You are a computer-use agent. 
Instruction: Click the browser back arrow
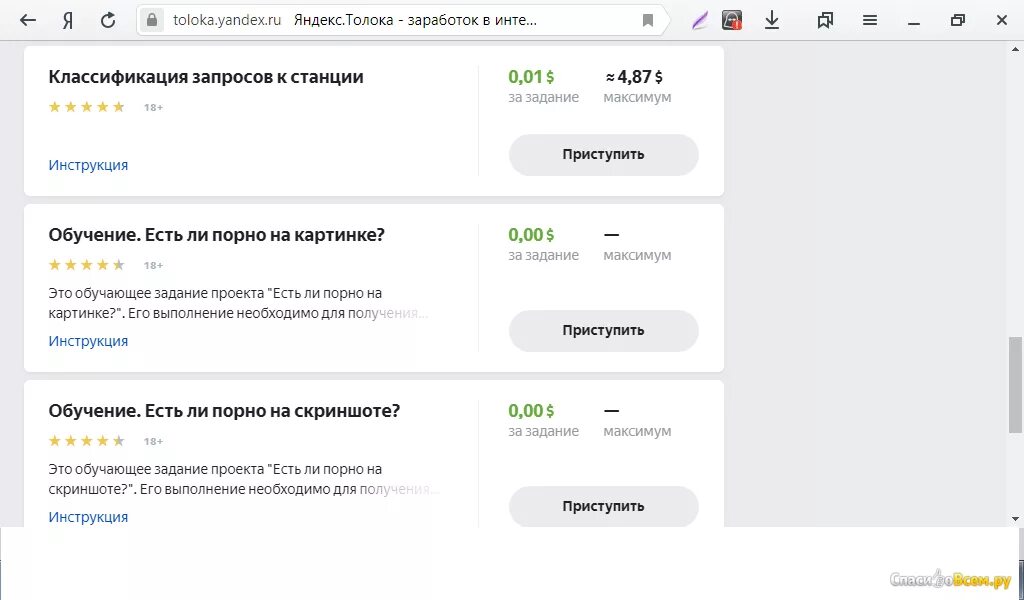point(28,20)
